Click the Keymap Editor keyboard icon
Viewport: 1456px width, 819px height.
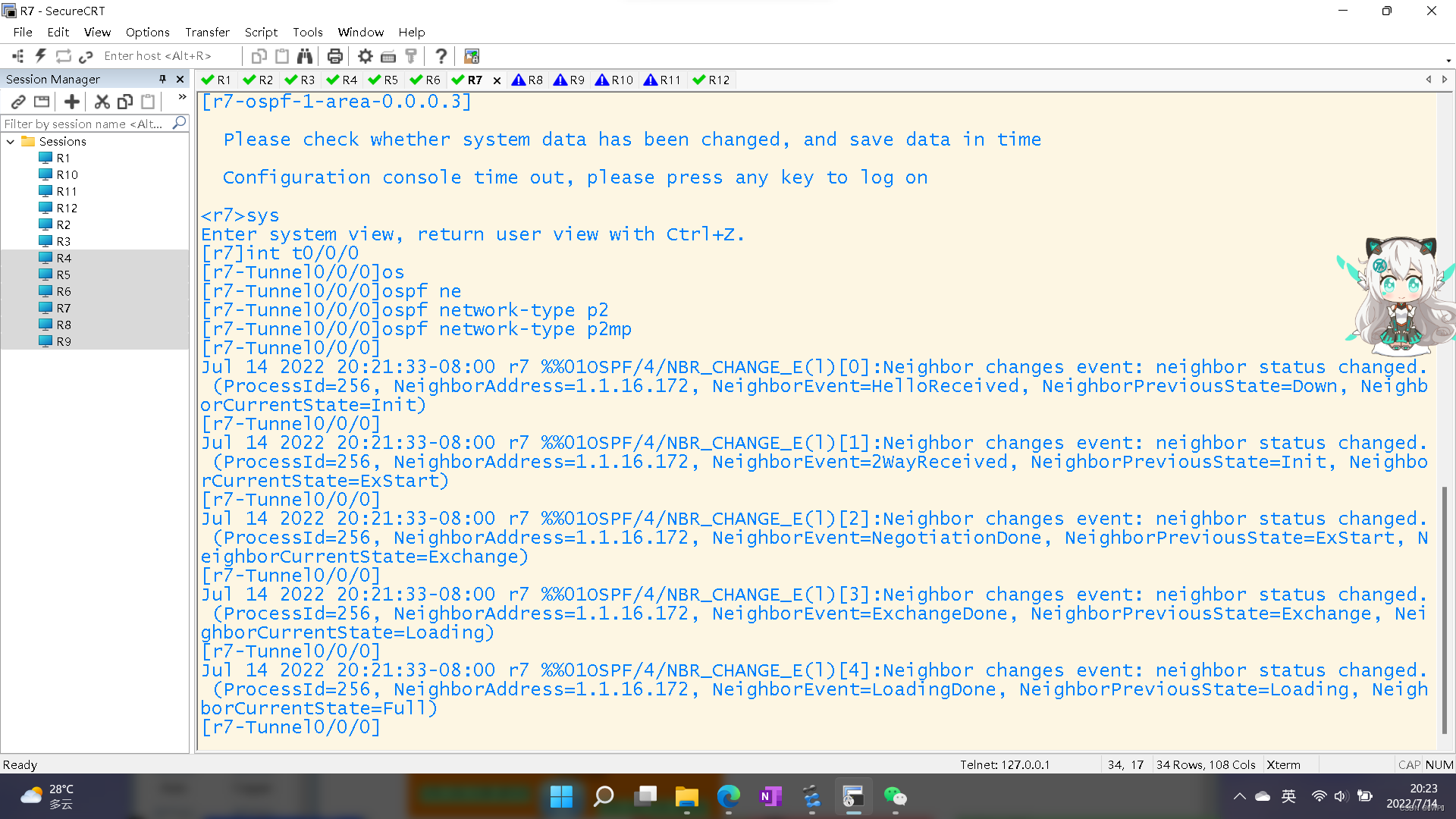coord(388,56)
